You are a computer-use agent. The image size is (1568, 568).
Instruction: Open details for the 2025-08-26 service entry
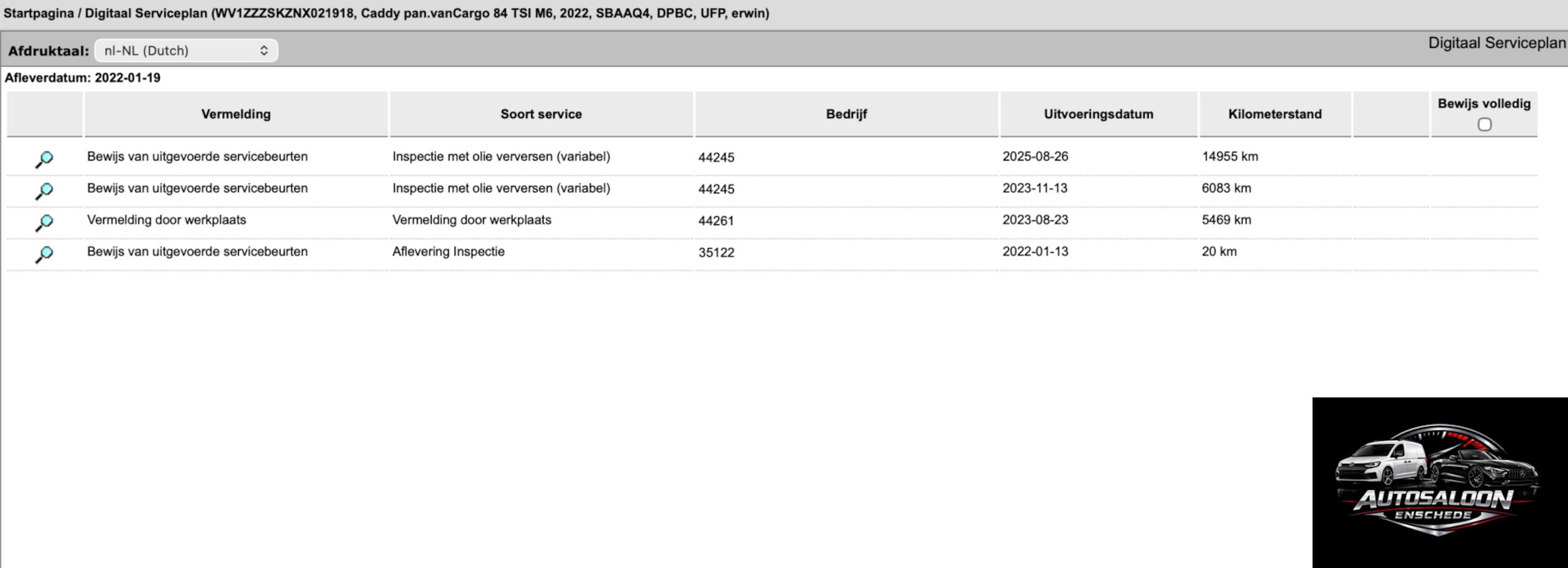(x=44, y=159)
